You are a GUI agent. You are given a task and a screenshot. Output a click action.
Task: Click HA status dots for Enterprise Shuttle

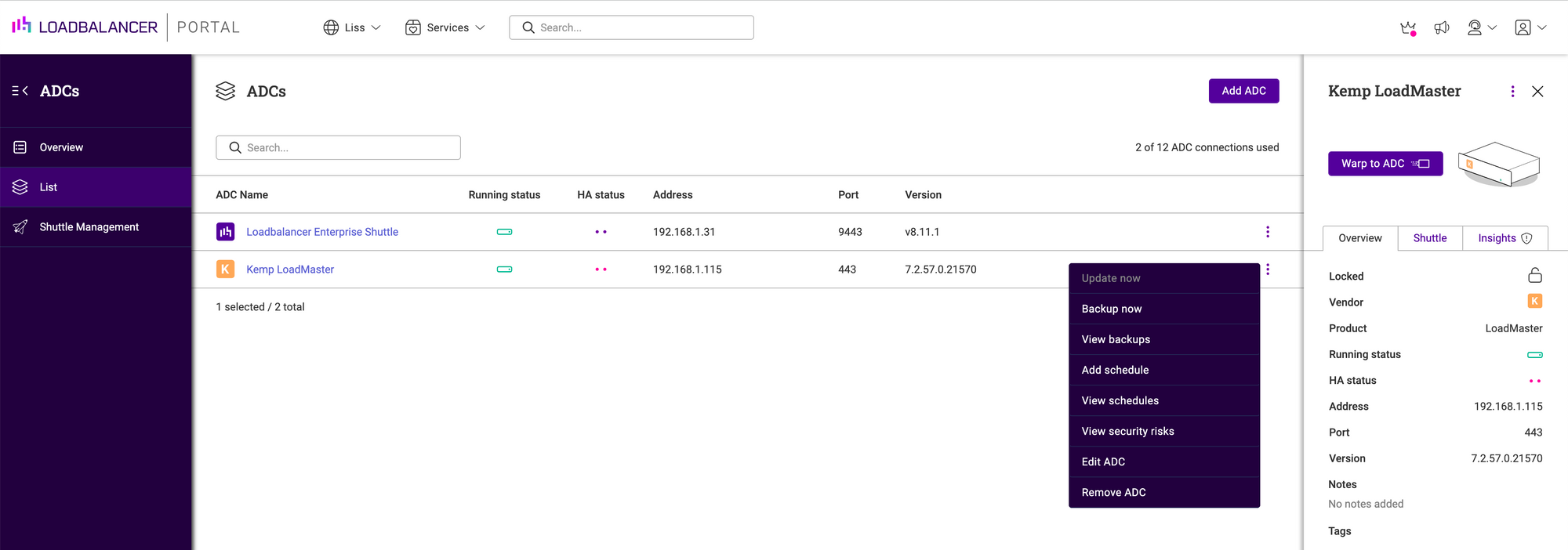coord(601,232)
